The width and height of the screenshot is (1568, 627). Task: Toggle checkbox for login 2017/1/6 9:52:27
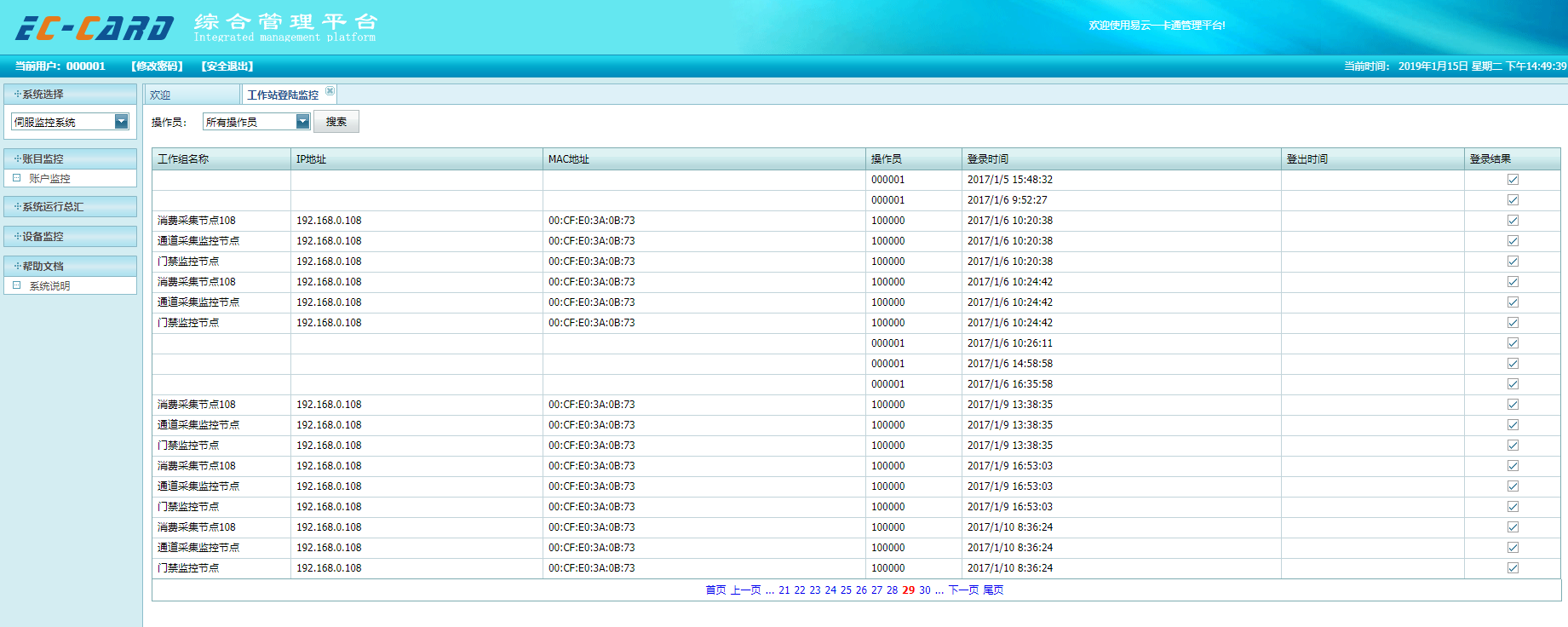[x=1513, y=200]
